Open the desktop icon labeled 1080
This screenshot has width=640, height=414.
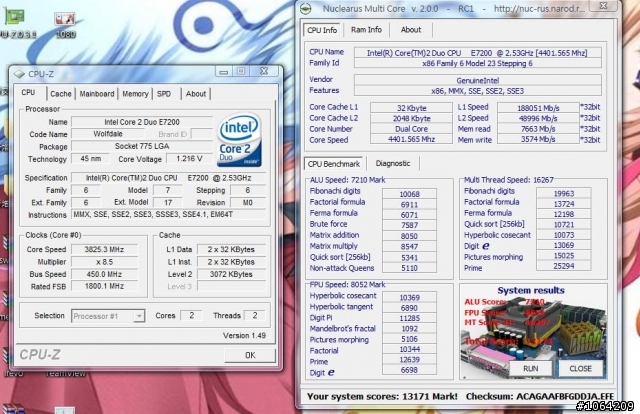tap(65, 24)
